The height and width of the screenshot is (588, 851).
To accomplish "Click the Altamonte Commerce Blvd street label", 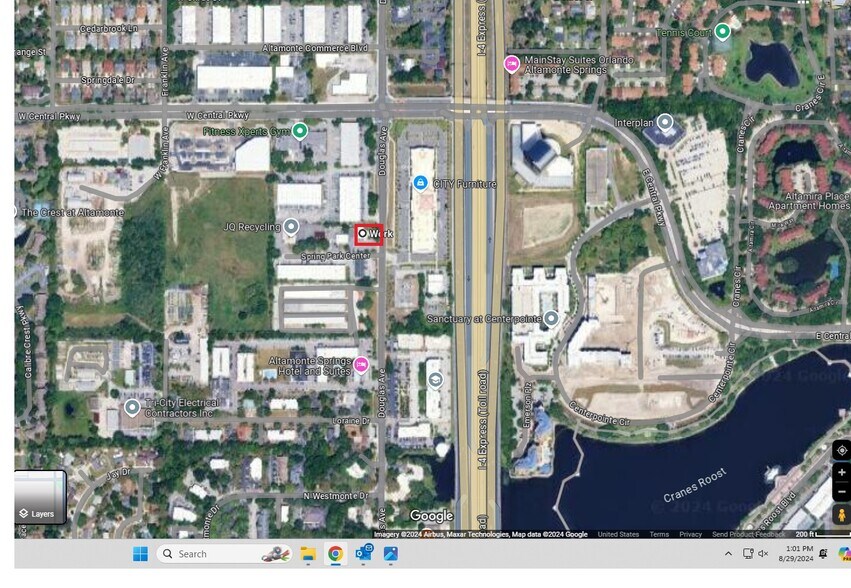I will (315, 48).
